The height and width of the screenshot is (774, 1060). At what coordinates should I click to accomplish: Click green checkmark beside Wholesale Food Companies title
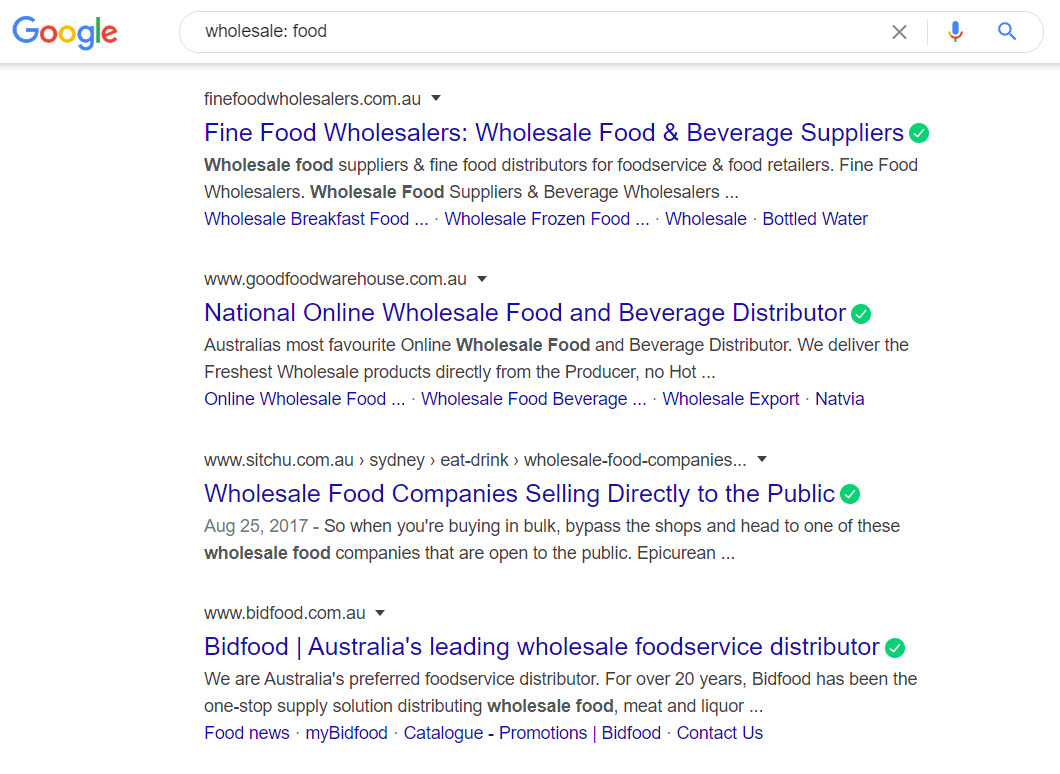(x=850, y=494)
